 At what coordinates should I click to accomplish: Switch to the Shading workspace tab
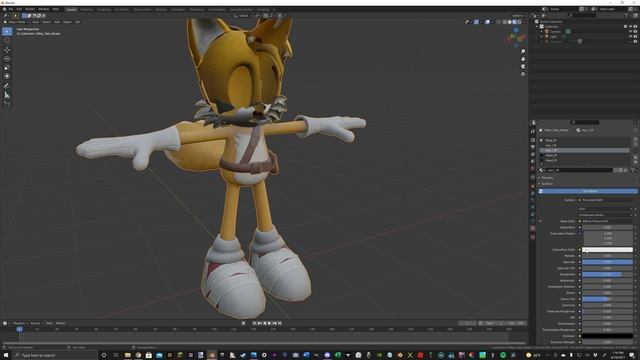[x=161, y=9]
